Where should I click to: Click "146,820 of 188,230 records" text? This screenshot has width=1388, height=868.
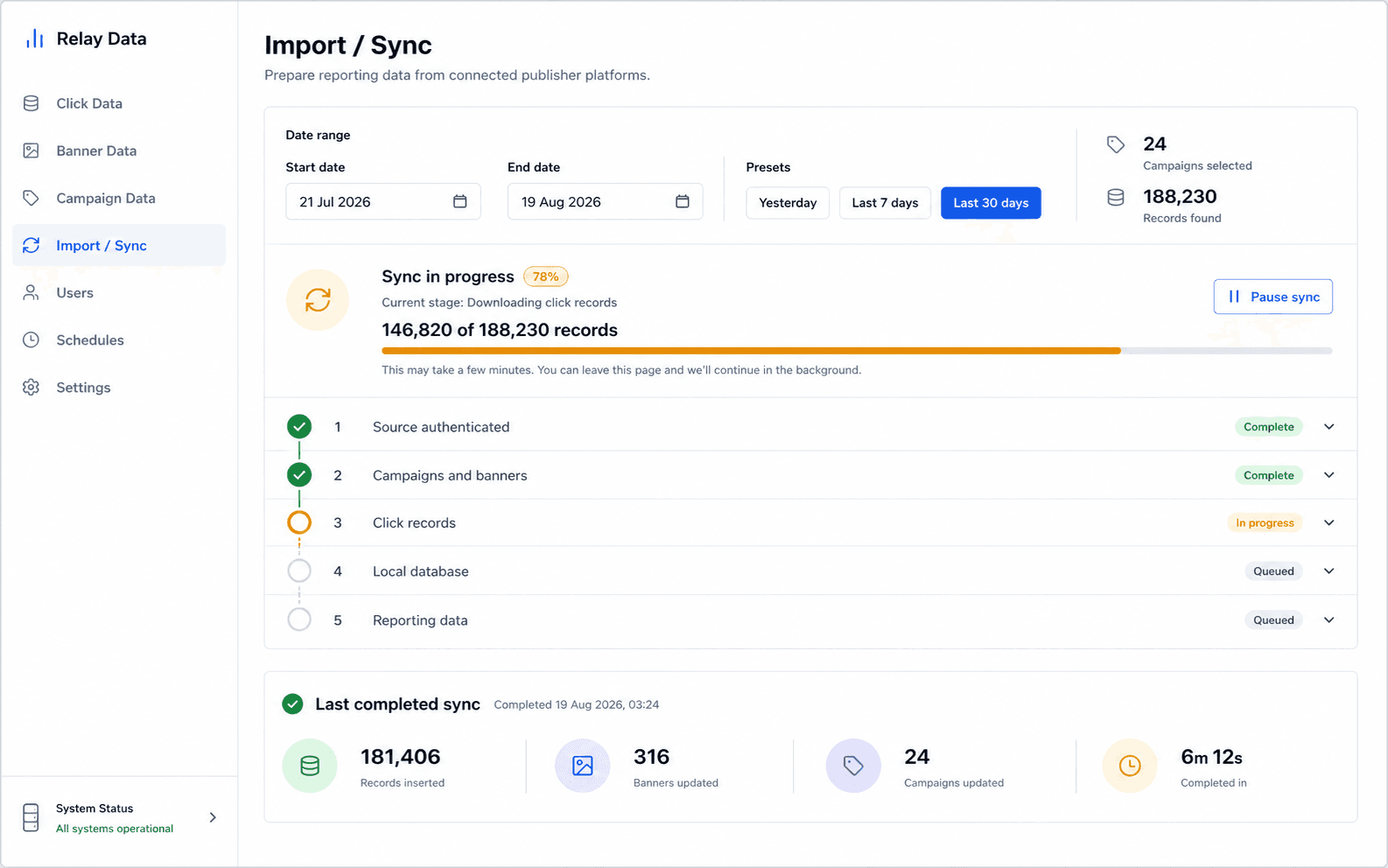point(500,330)
